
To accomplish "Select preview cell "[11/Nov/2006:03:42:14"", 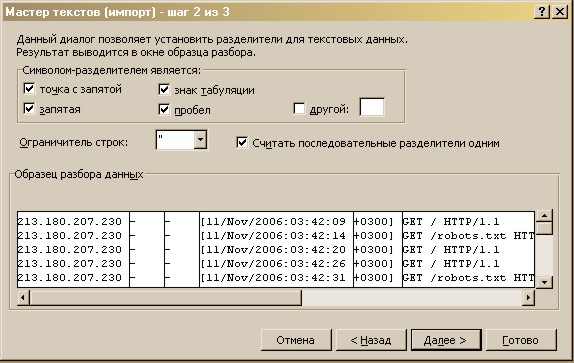I will pos(273,235).
